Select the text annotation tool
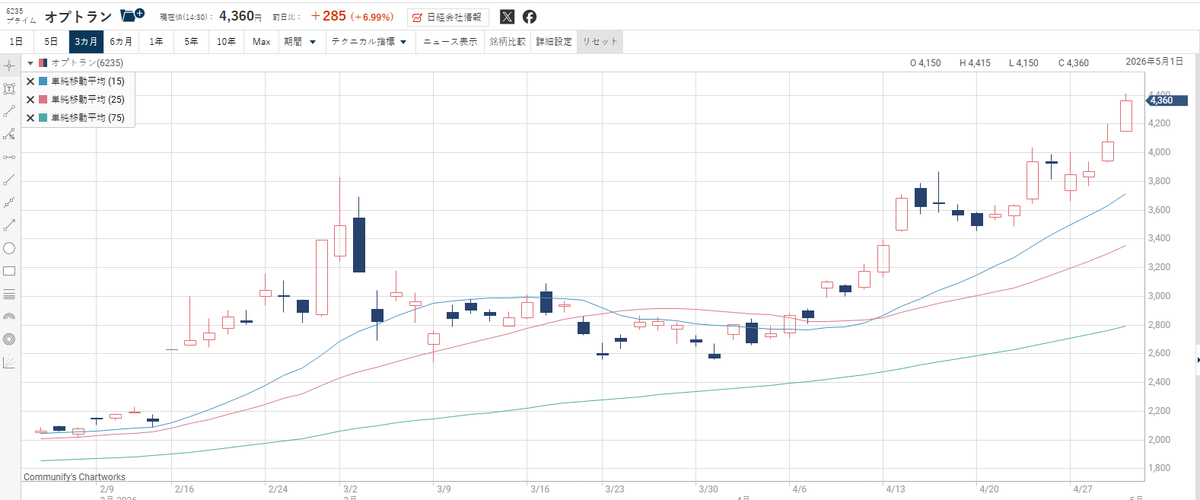Image resolution: width=1200 pixels, height=500 pixels. (9, 88)
